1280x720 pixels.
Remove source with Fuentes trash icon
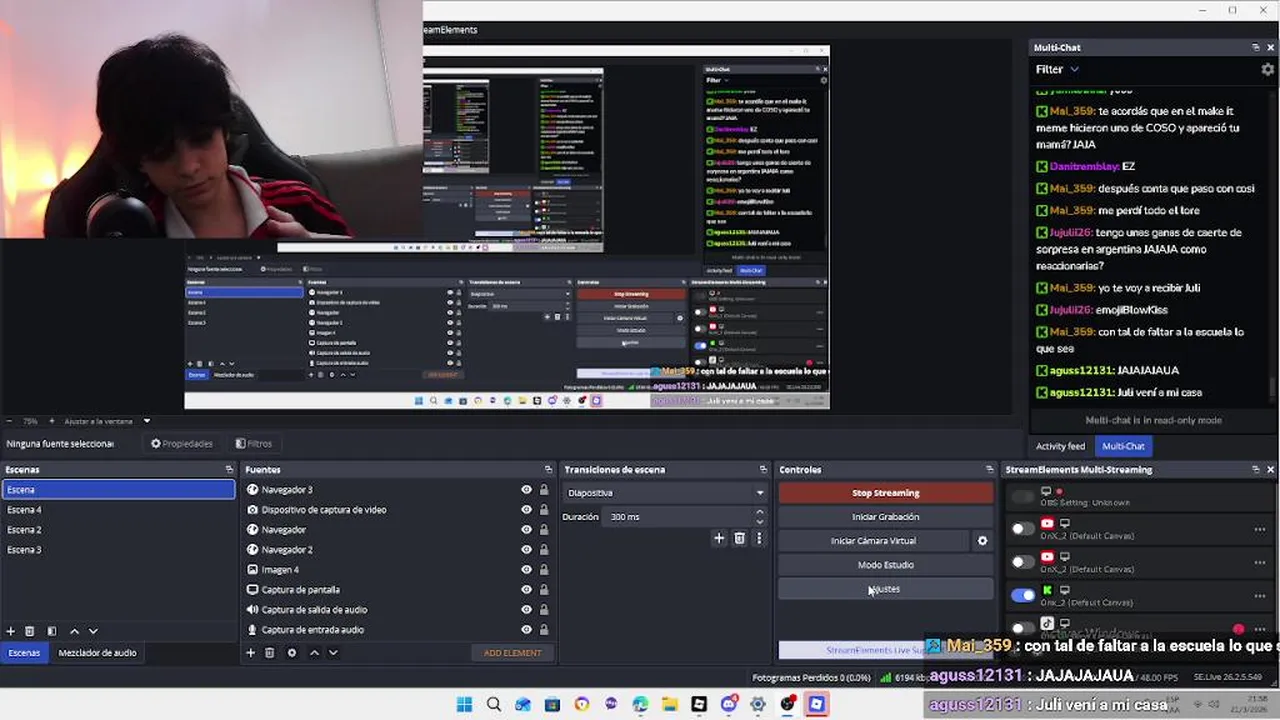coord(270,653)
